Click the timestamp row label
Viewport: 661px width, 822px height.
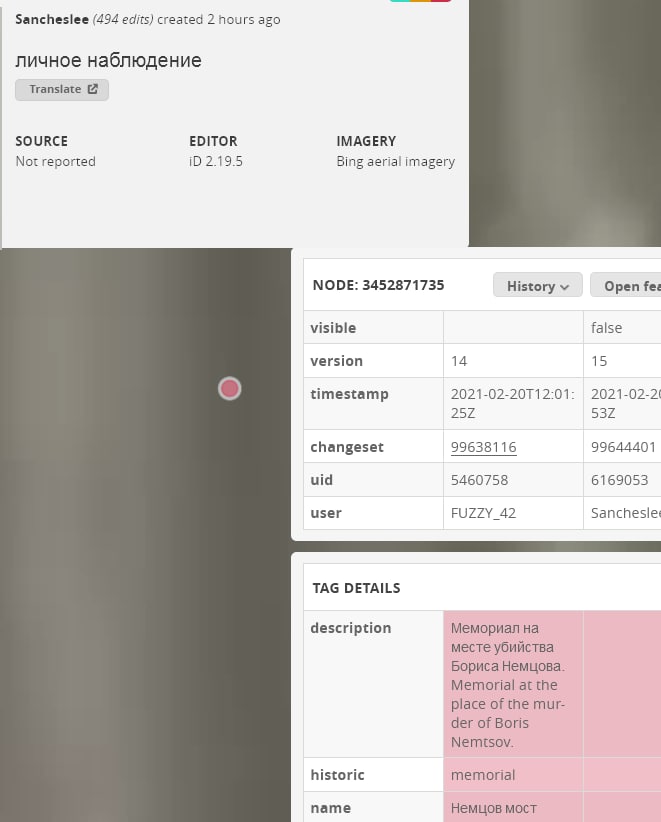click(349, 394)
